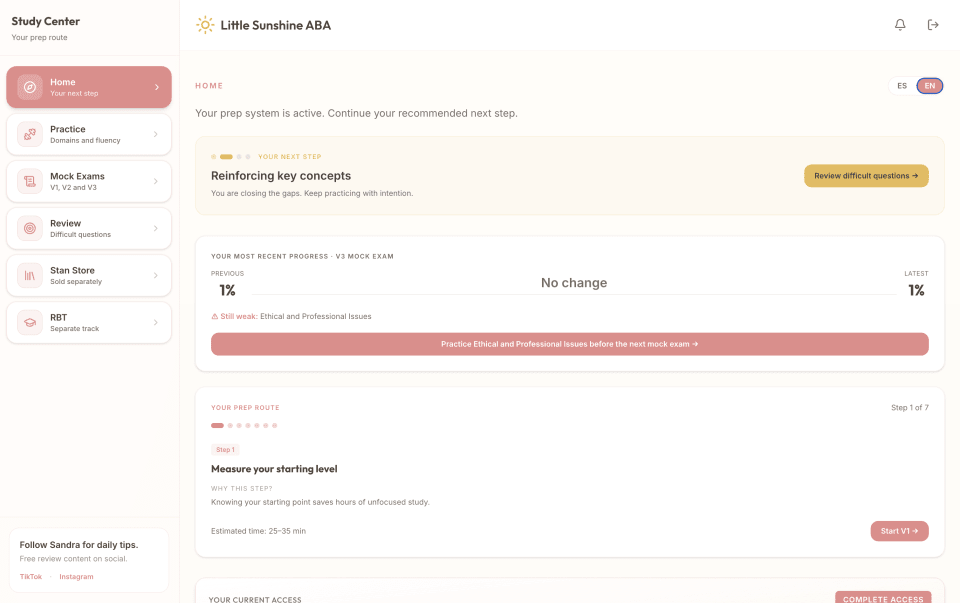The height and width of the screenshot is (603, 960).
Task: Click the Practice dumbbell icon
Action: 29,134
